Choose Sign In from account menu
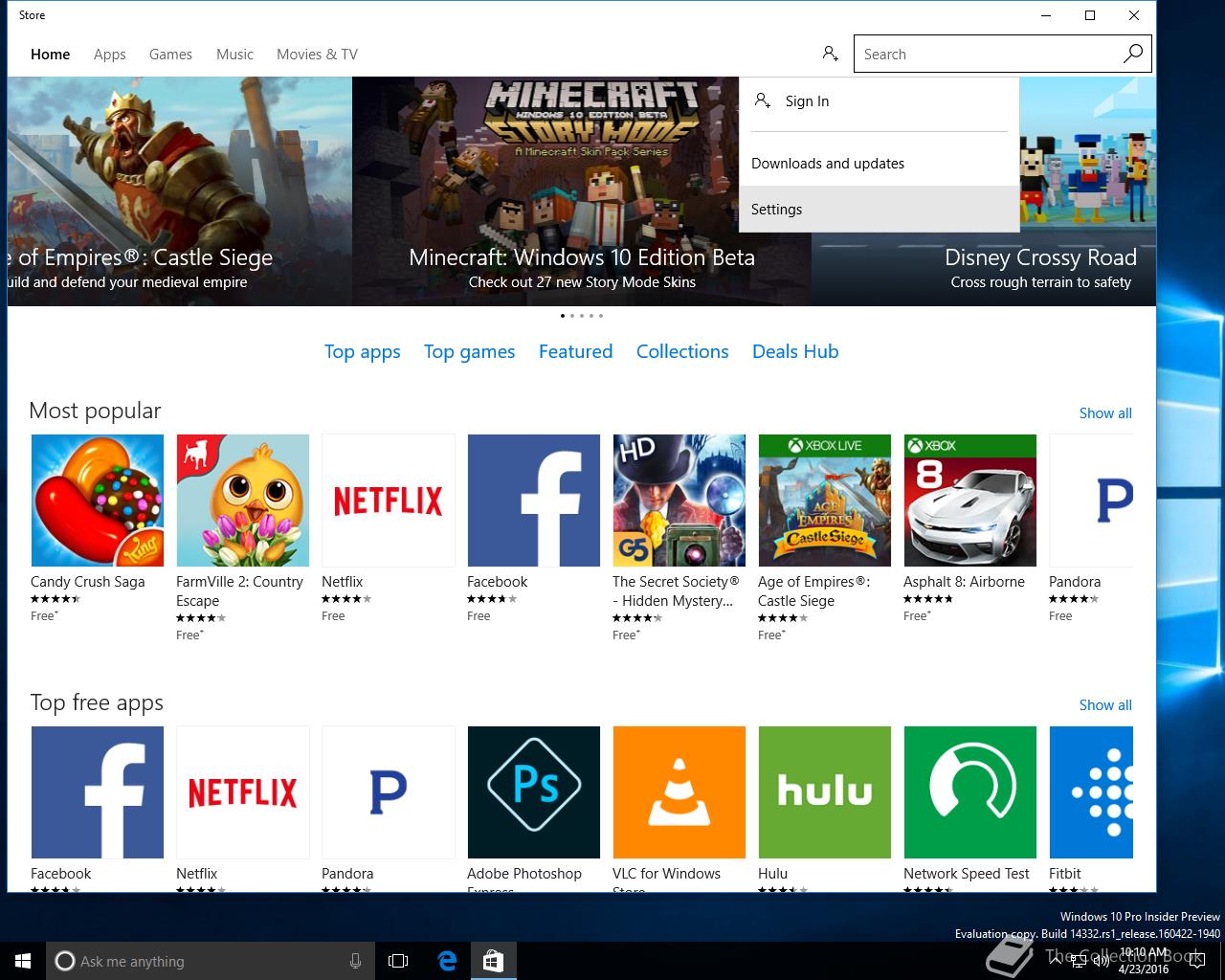The image size is (1225, 980). point(880,101)
